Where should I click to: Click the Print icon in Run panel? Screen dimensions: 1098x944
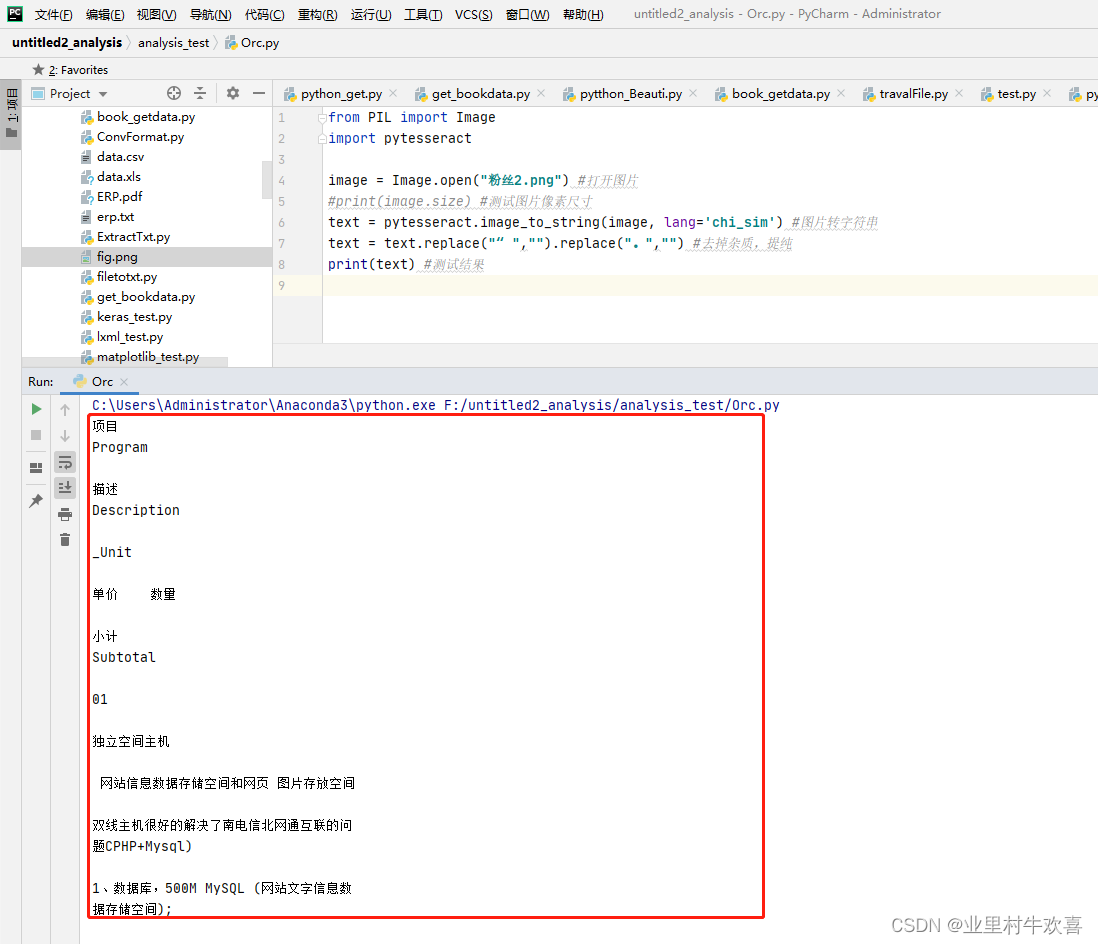tap(65, 515)
